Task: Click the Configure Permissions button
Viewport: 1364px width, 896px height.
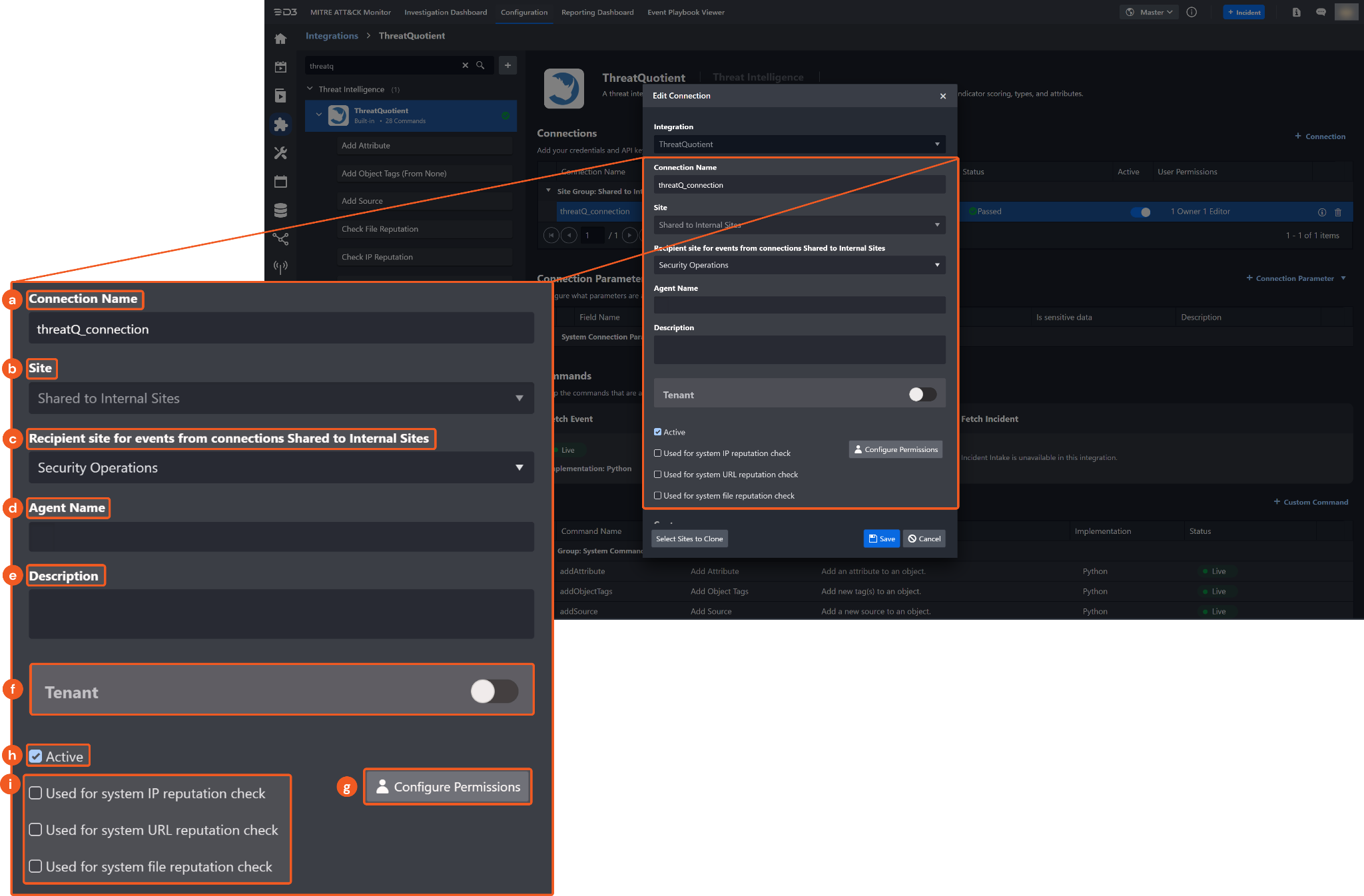Action: (895, 449)
